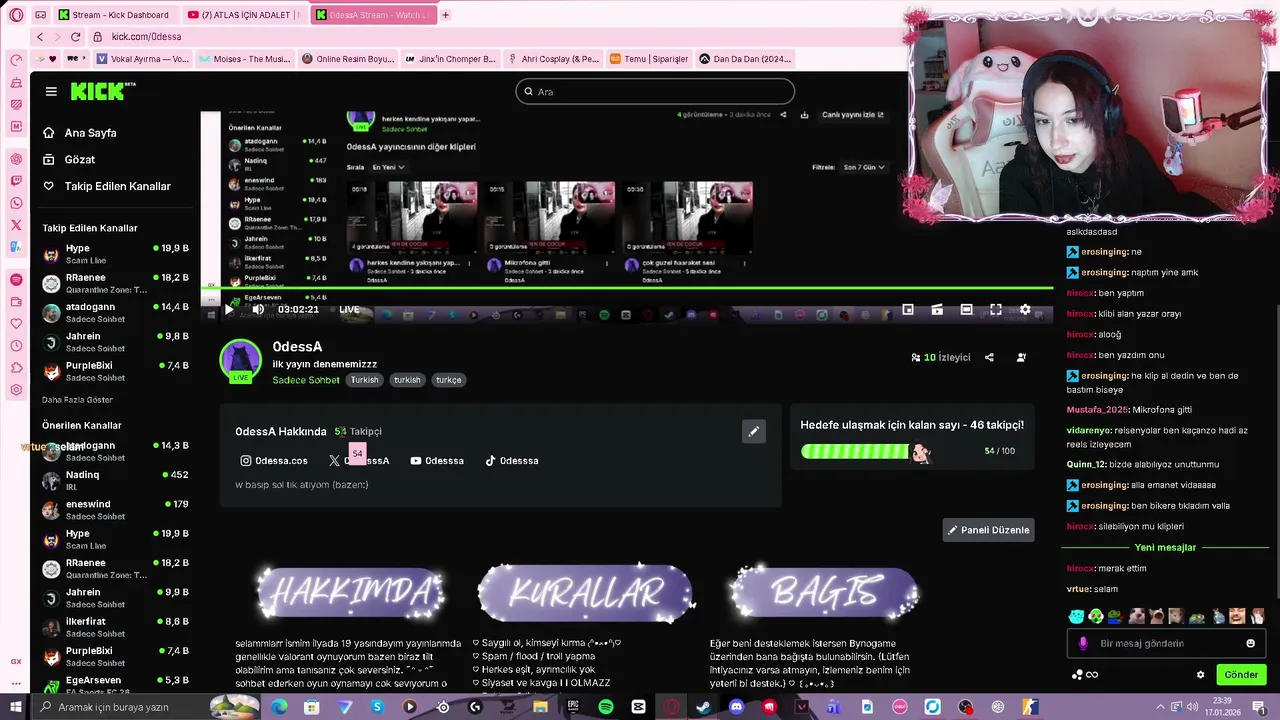Open eneswind channel in sidebar
1280x720 pixels.
pyautogui.click(x=115, y=510)
